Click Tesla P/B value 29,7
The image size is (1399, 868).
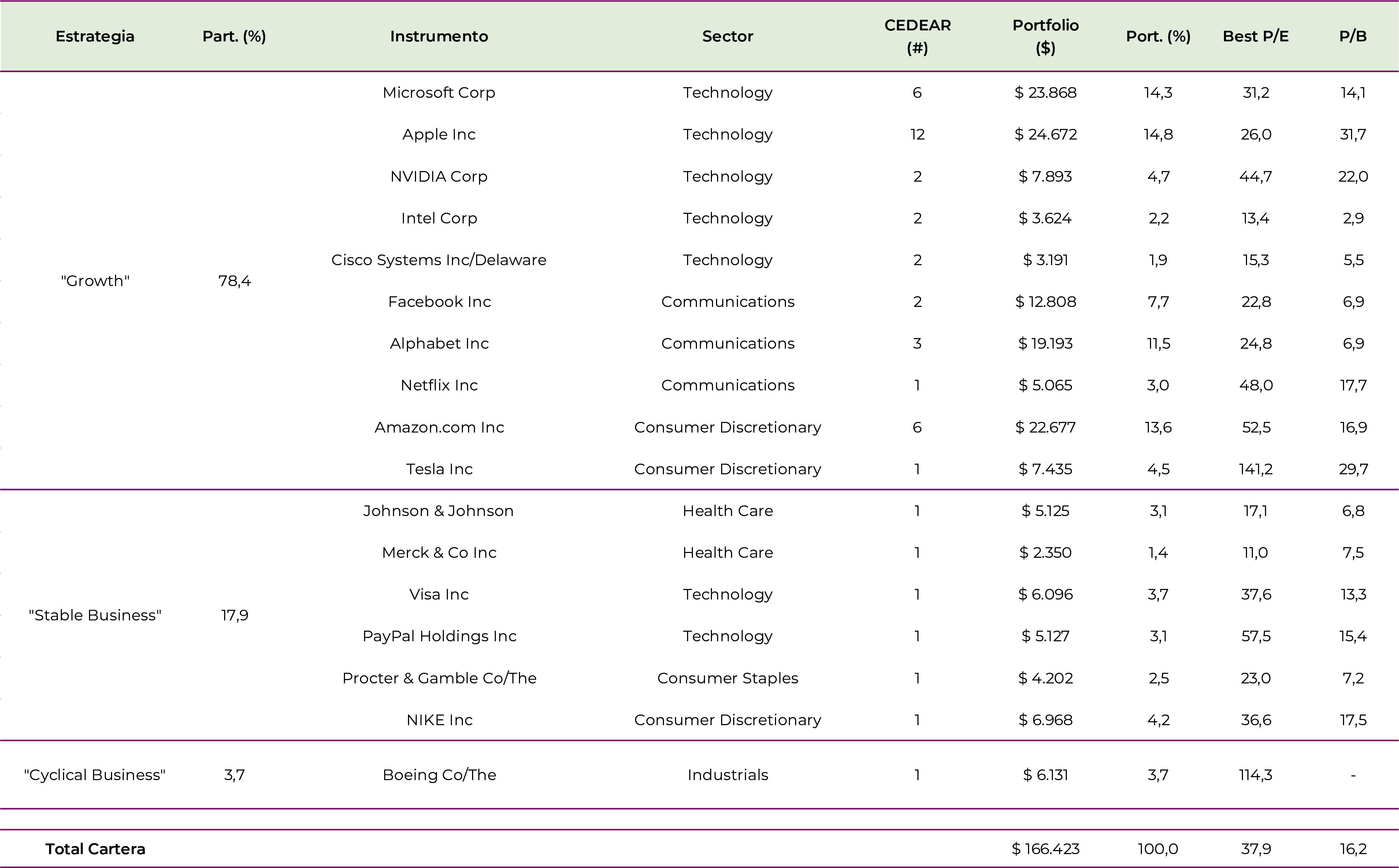coord(1353,469)
